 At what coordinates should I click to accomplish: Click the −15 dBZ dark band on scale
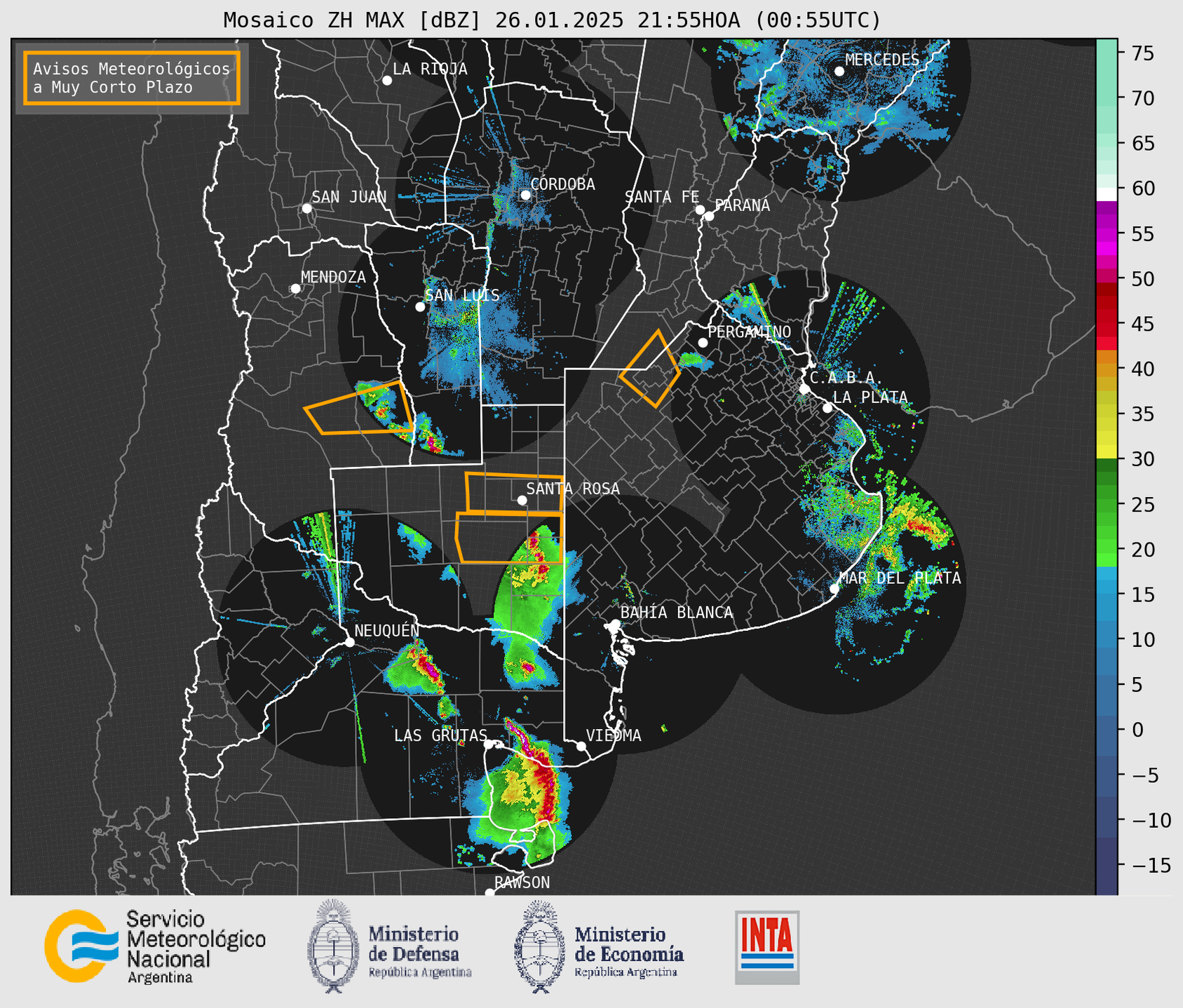tap(1106, 866)
